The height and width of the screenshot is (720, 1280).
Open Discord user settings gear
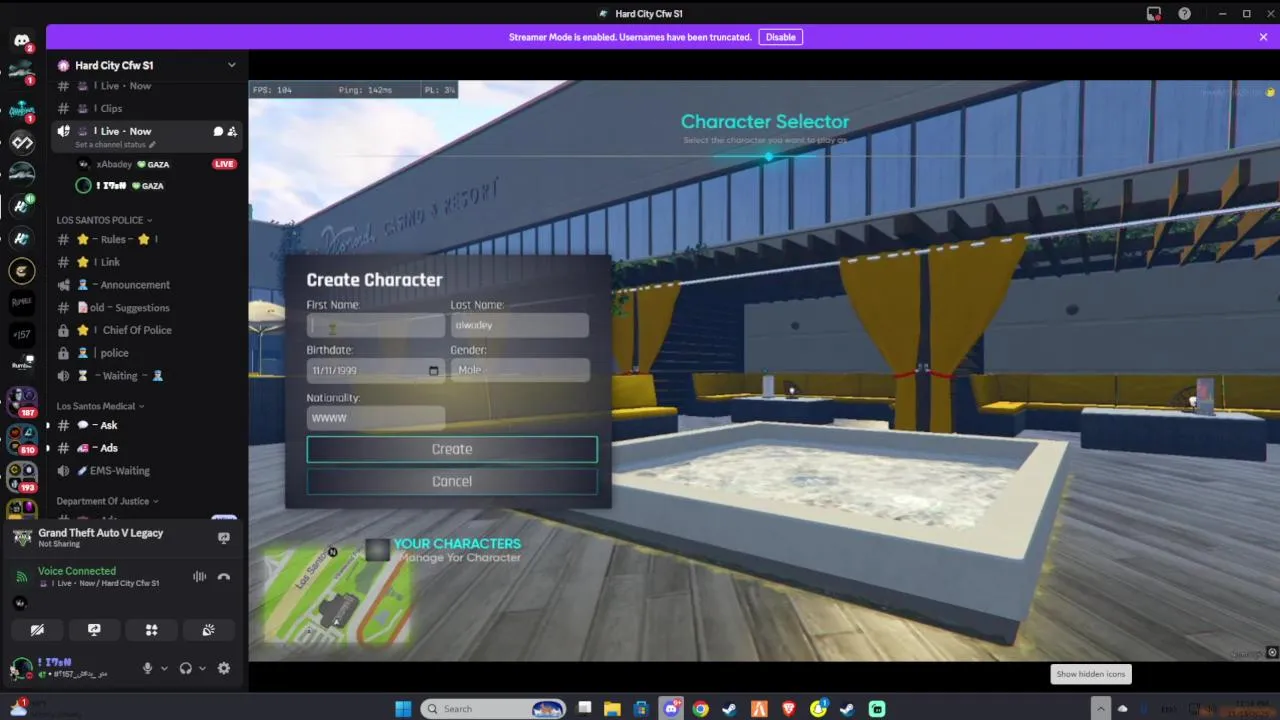[224, 668]
